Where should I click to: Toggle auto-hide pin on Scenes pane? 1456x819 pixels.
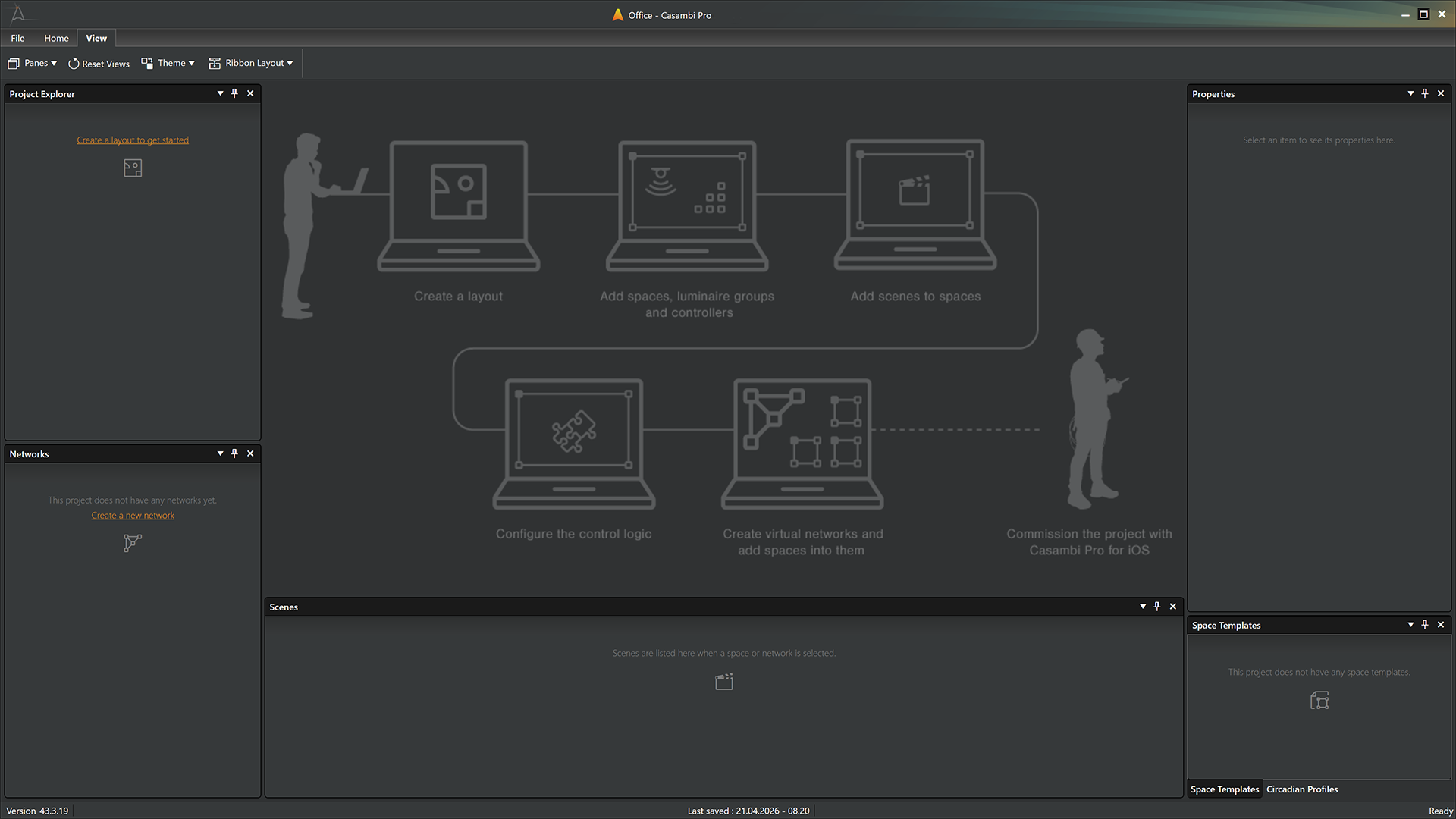(1157, 607)
